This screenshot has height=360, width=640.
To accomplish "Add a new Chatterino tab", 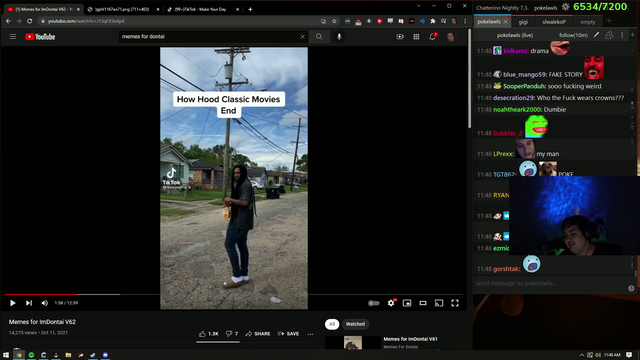I will pyautogui.click(x=609, y=21).
